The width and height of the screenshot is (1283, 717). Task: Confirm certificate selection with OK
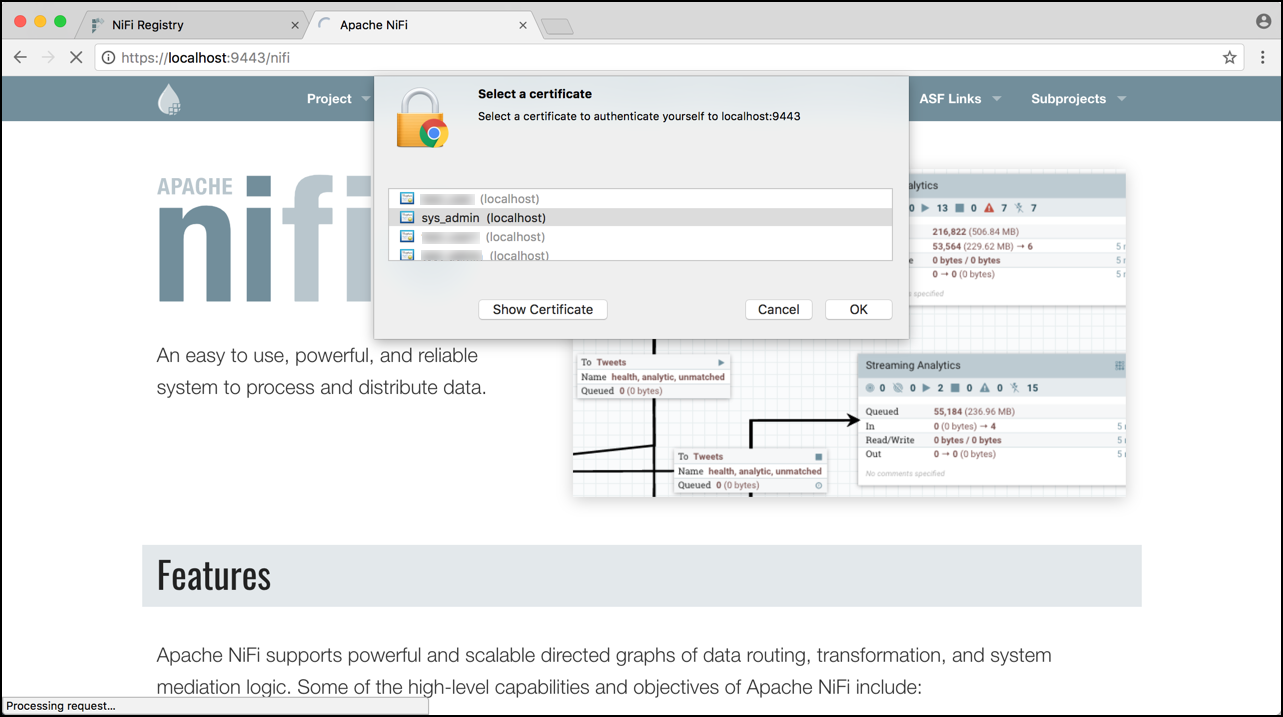click(x=858, y=309)
